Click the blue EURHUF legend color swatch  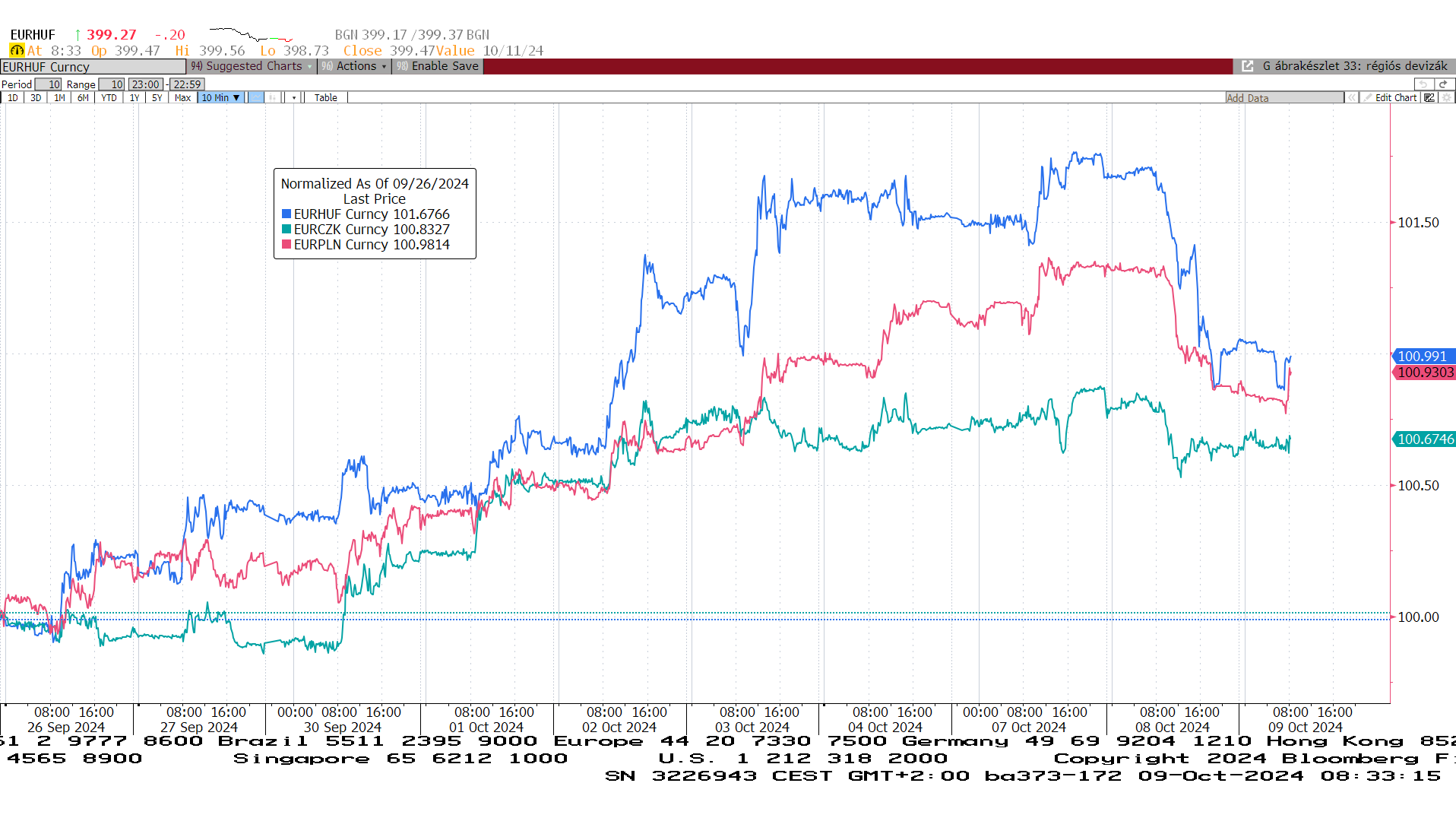pos(286,214)
